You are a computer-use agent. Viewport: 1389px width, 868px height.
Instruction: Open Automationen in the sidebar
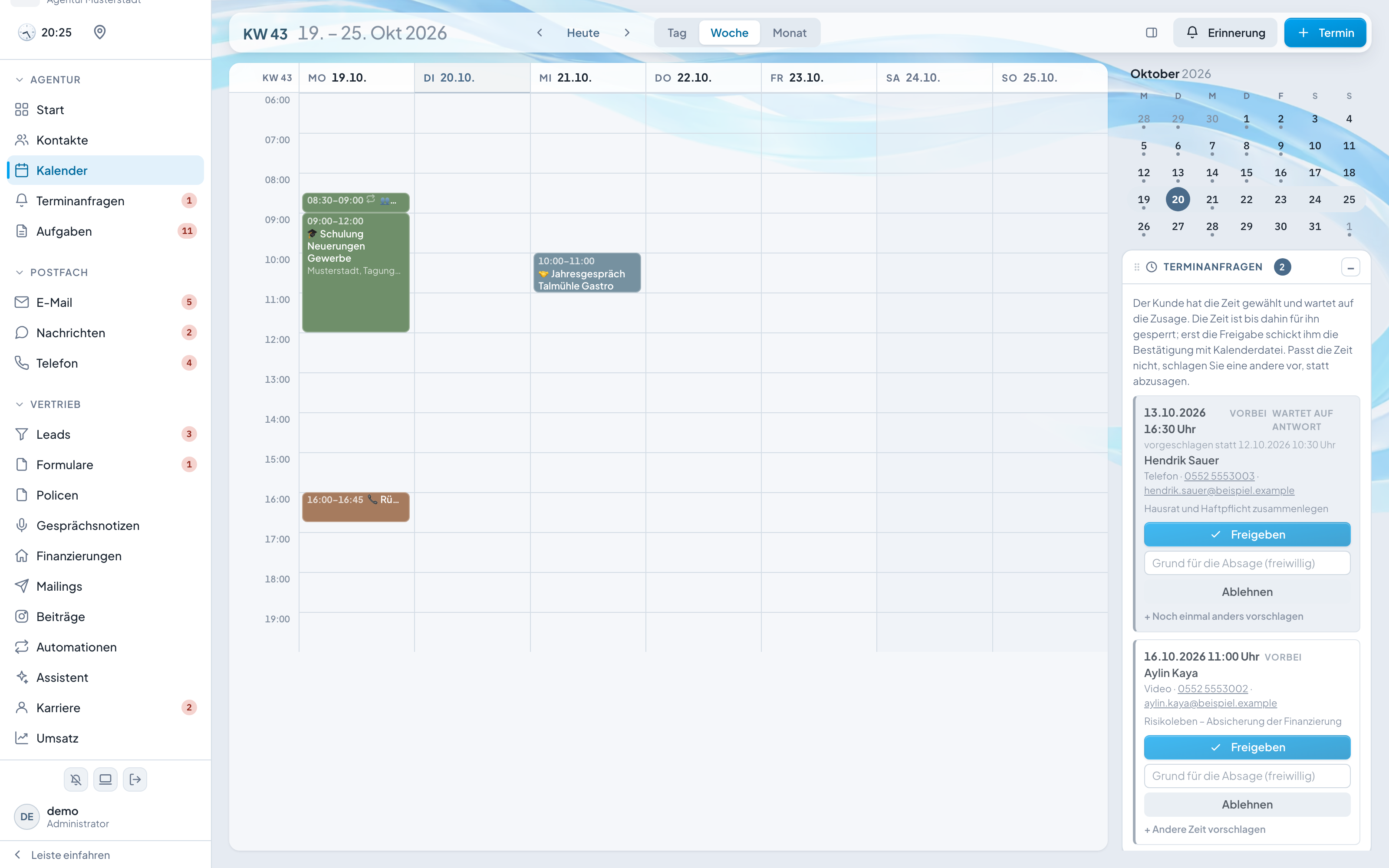click(105, 647)
